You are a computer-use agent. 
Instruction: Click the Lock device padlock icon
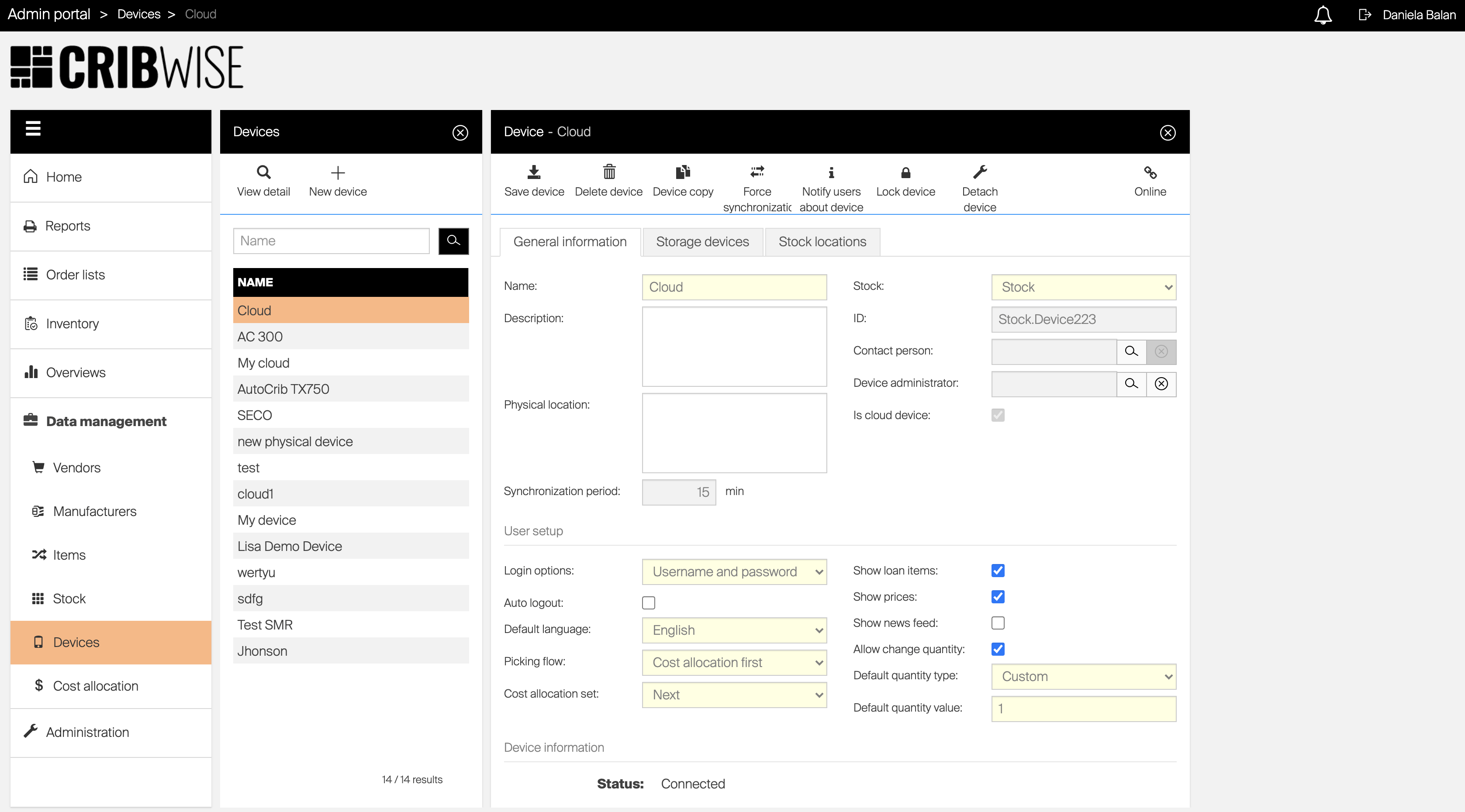pos(905,173)
